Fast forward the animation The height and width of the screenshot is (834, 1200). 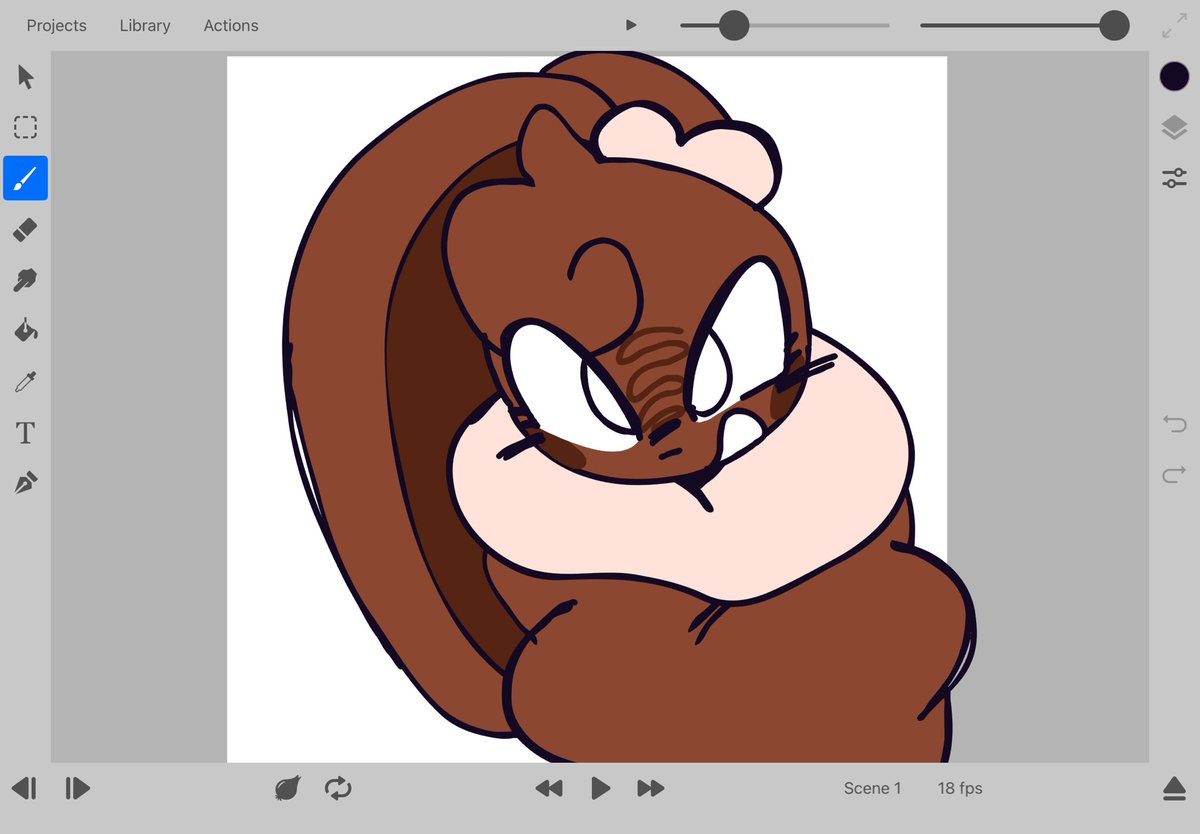(x=651, y=788)
